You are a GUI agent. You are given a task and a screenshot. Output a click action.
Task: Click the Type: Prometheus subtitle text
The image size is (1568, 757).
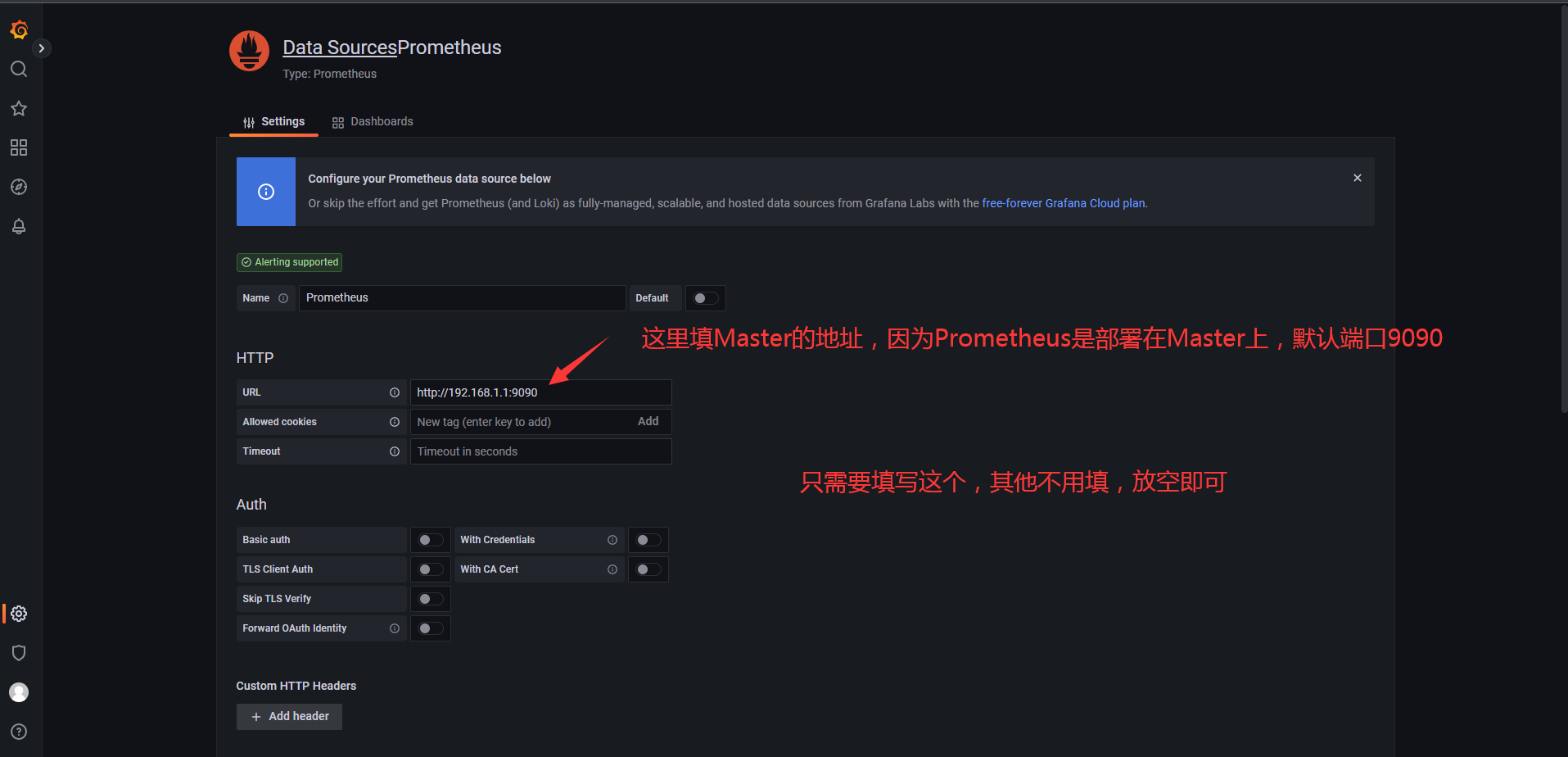point(330,74)
